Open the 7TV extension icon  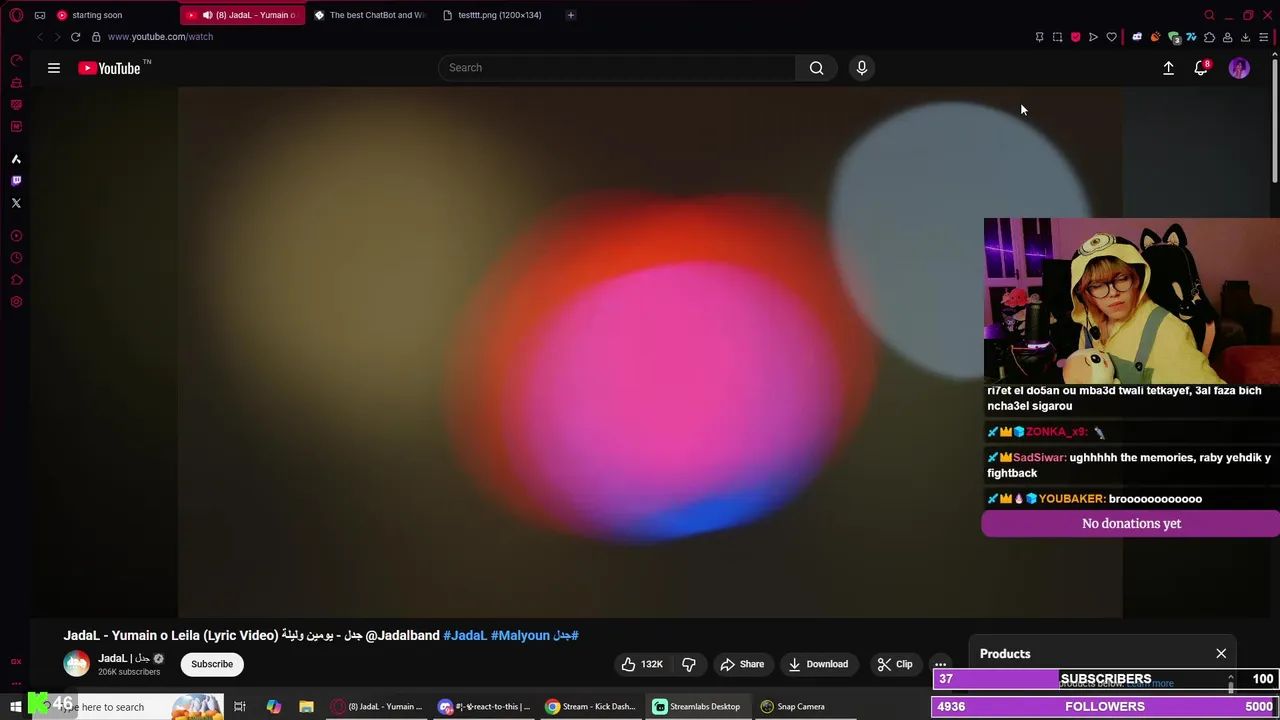(x=1191, y=37)
